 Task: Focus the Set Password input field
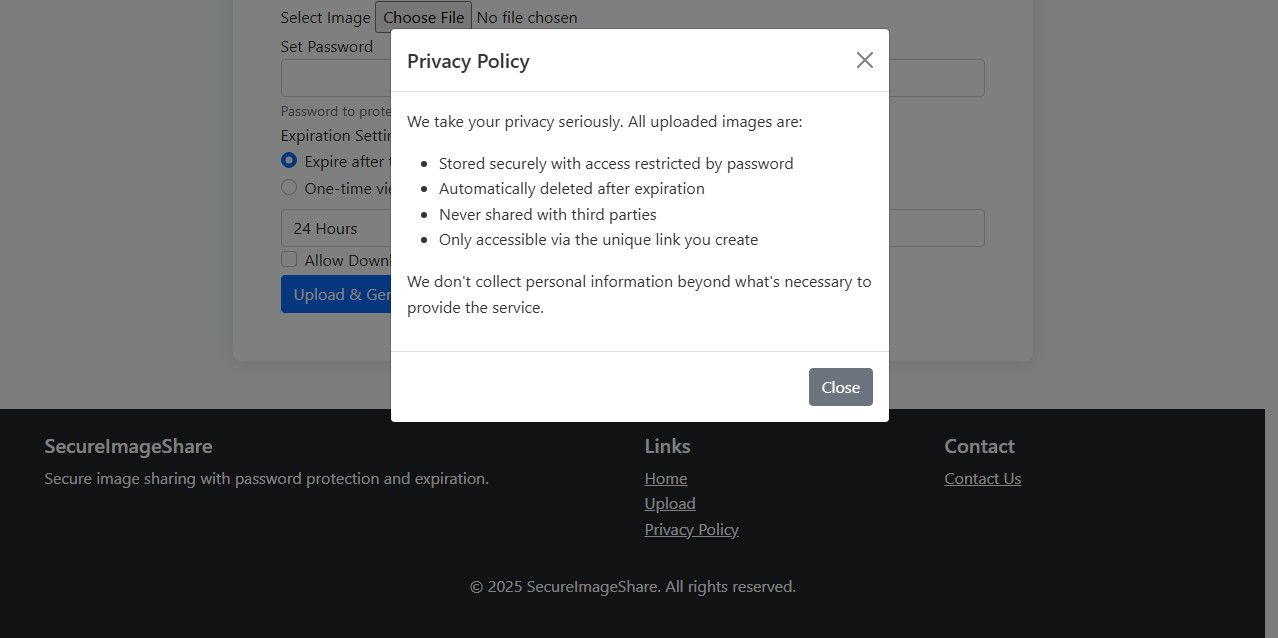335,78
